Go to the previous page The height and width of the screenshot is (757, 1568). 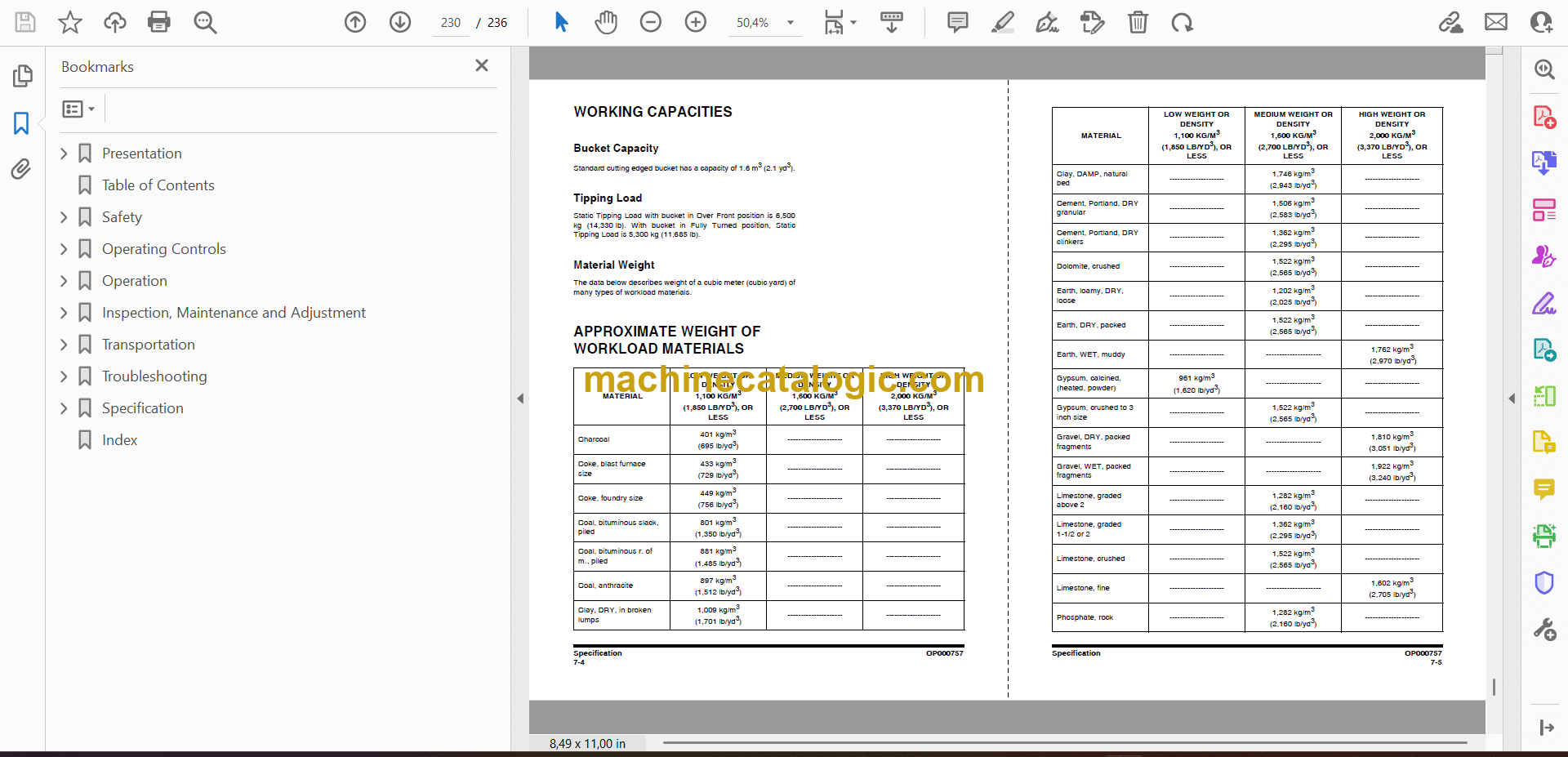(355, 22)
